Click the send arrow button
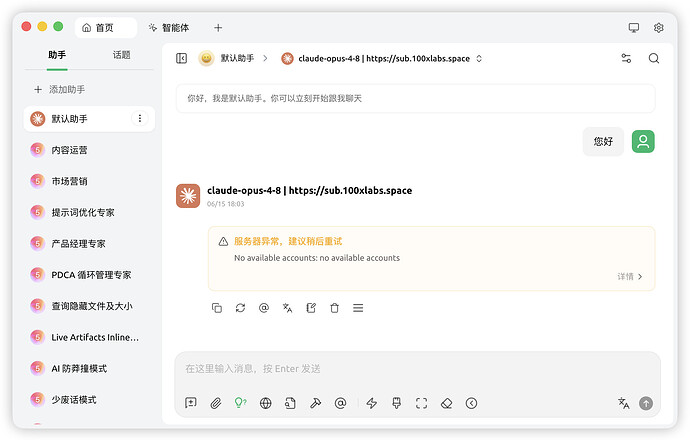 pyautogui.click(x=646, y=403)
